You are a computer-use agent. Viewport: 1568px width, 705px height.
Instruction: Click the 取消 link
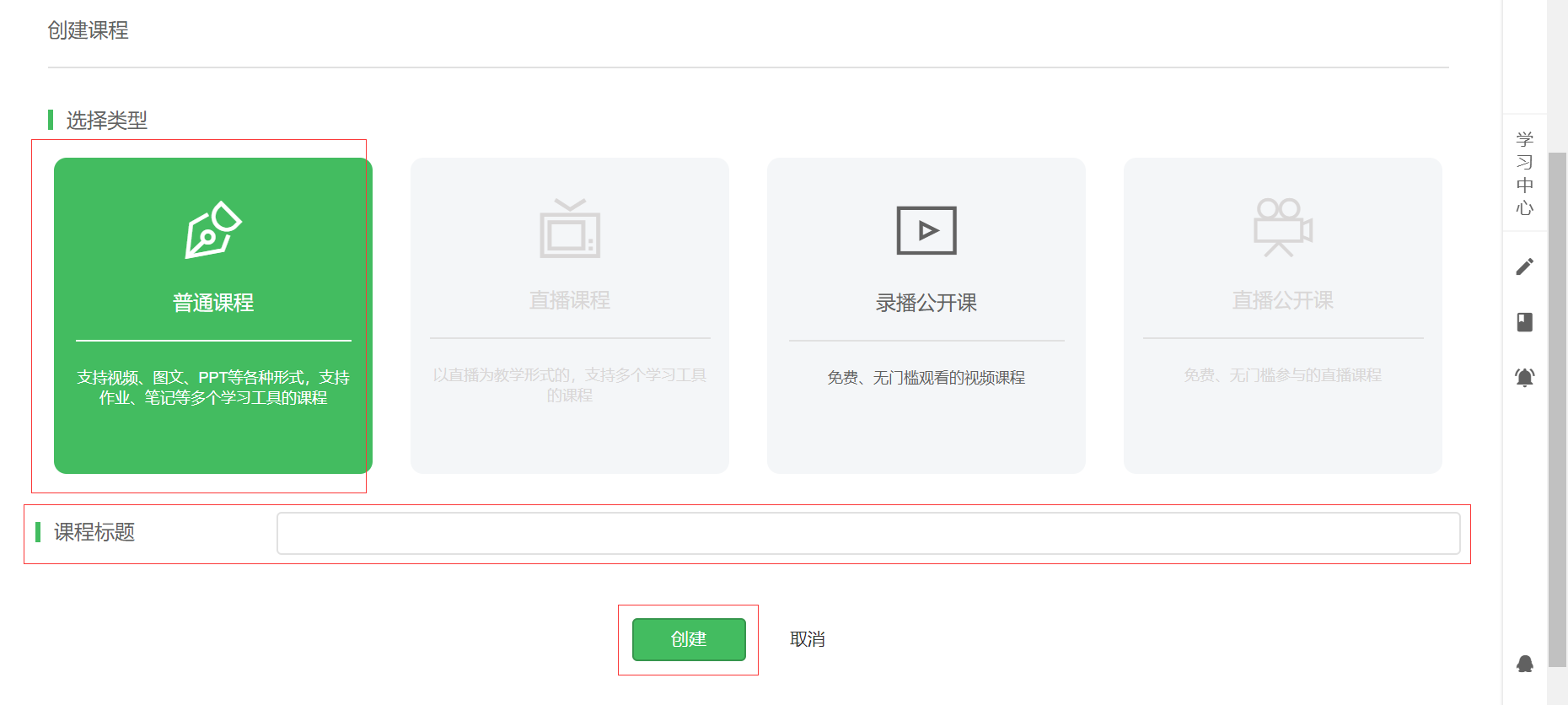point(808,639)
